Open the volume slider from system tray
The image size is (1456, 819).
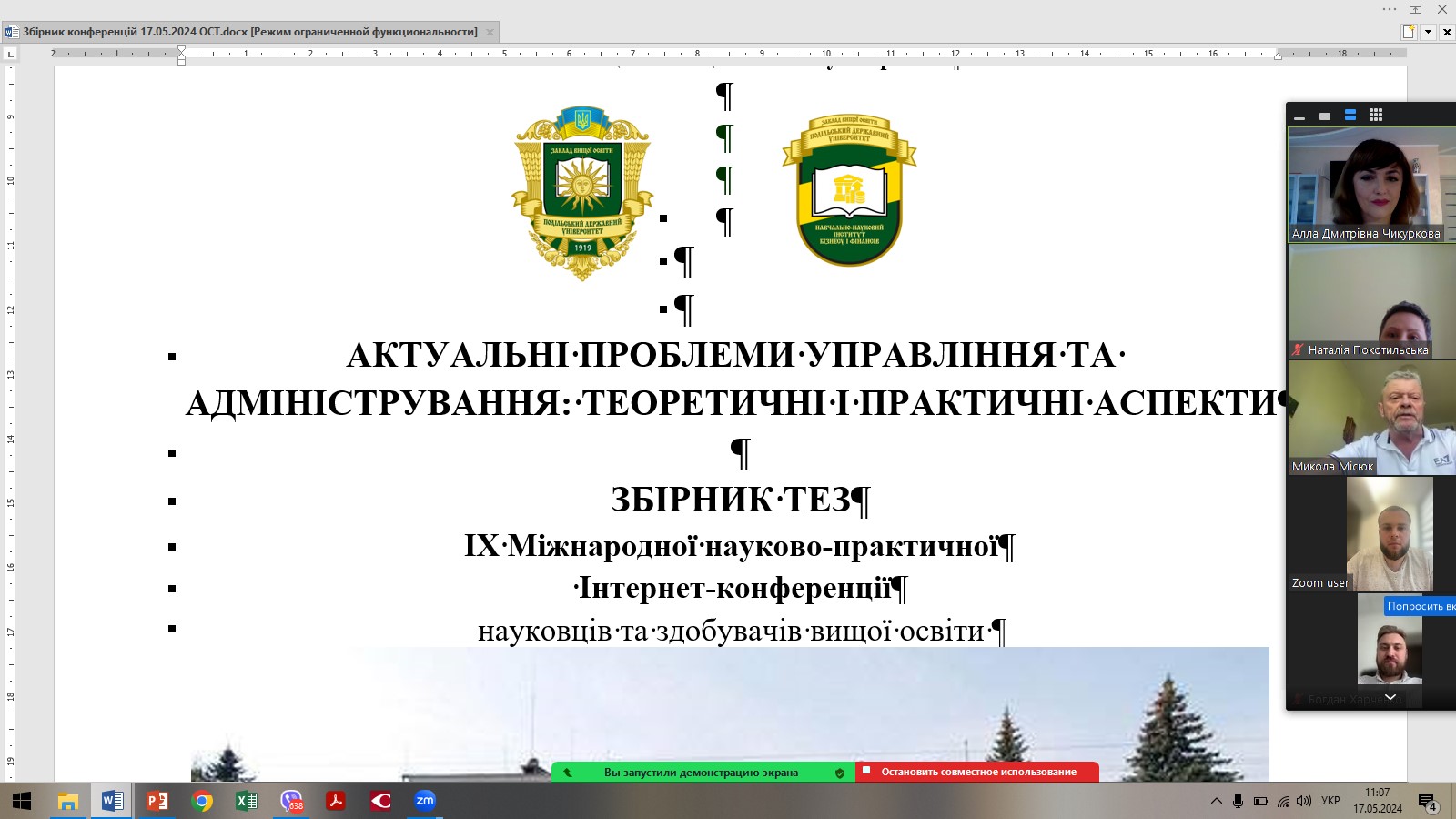[1304, 801]
